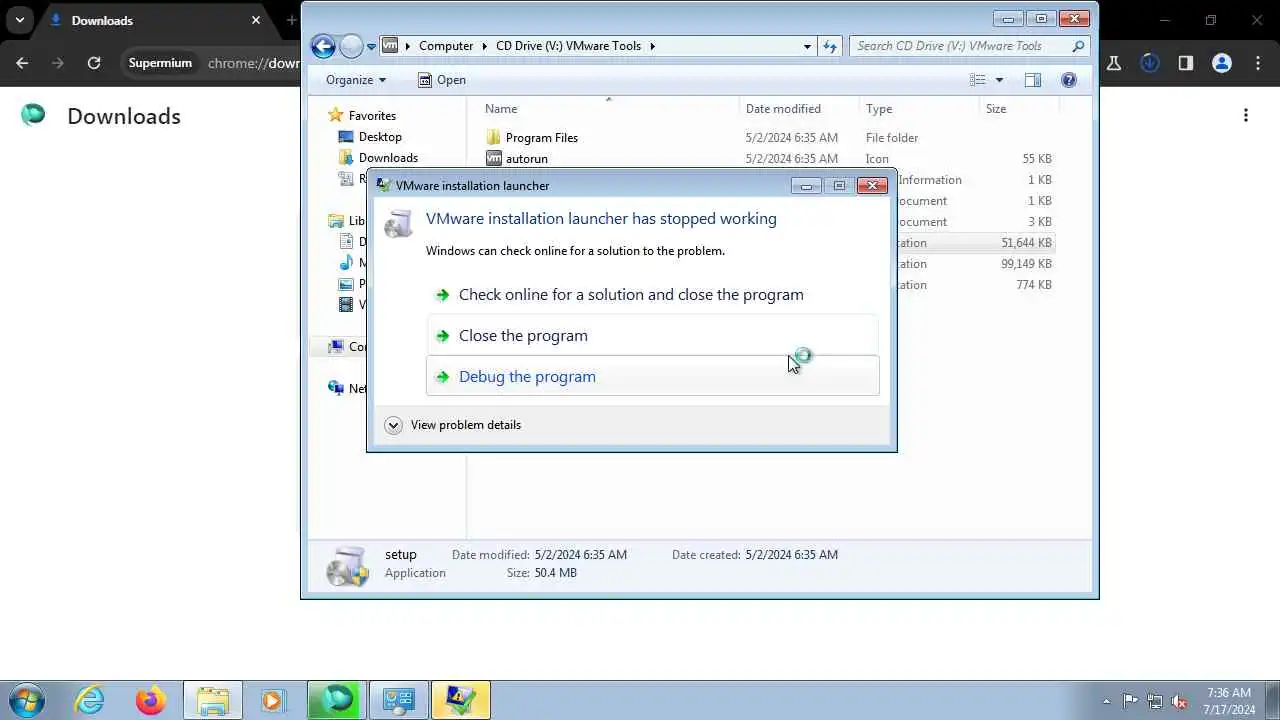Click the 51,644 KB size cell

pos(1026,243)
